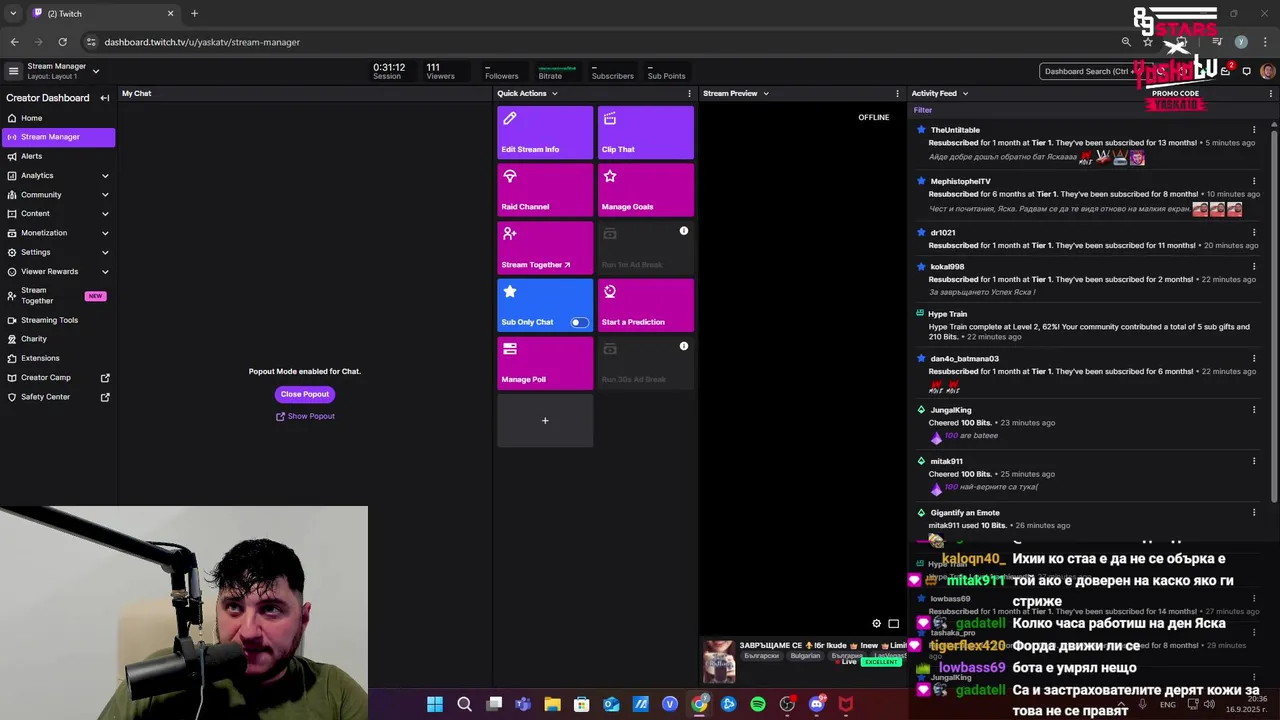The height and width of the screenshot is (720, 1280).
Task: Open File Explorer from the taskbar
Action: click(x=552, y=704)
